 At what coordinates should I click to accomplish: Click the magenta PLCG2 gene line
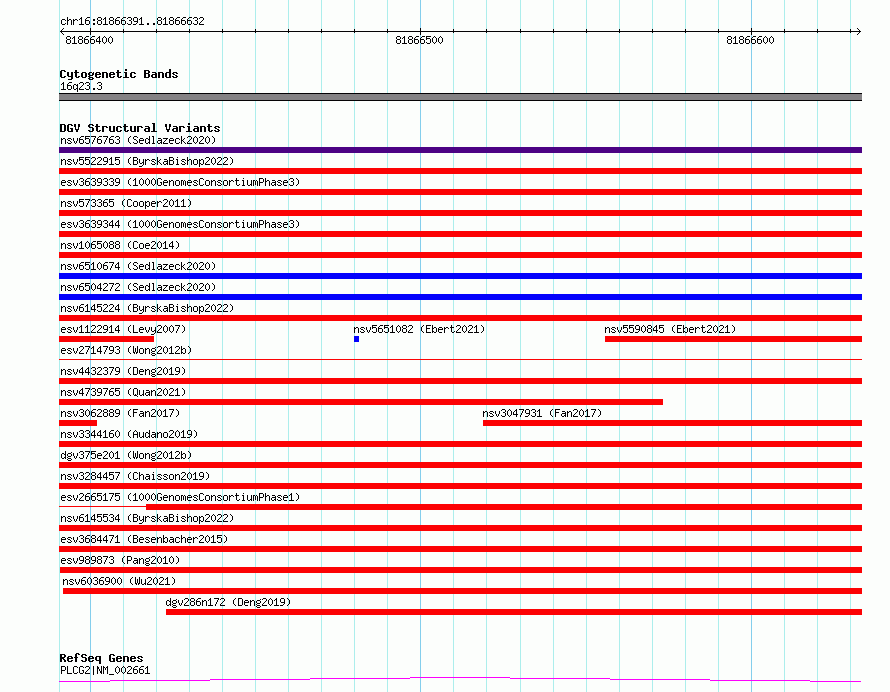click(x=460, y=680)
